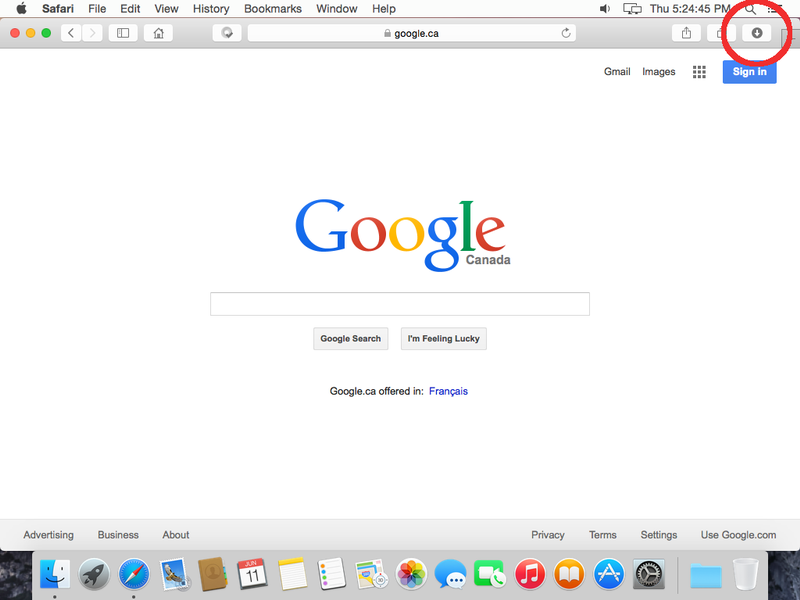
Task: Open the Window menu
Action: click(x=336, y=9)
